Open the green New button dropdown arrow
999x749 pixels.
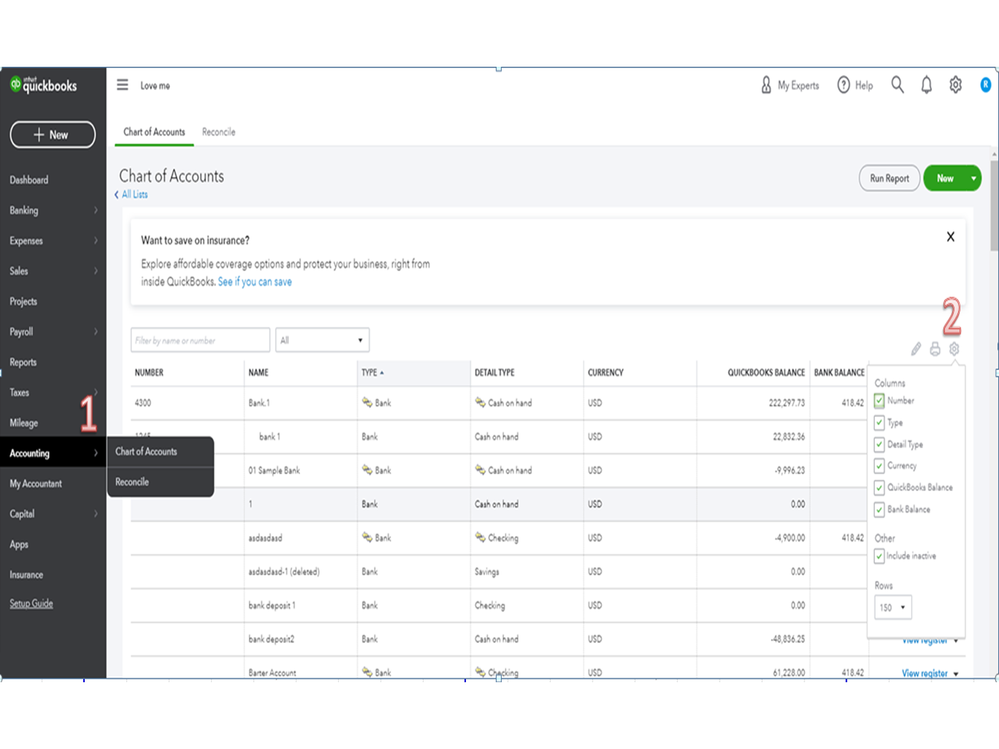pyautogui.click(x=973, y=178)
